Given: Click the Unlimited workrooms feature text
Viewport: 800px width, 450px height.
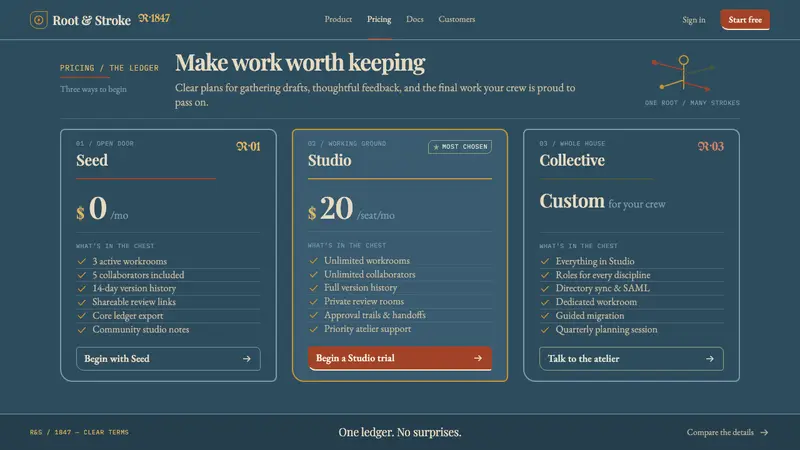Looking at the screenshot, I should click(367, 261).
